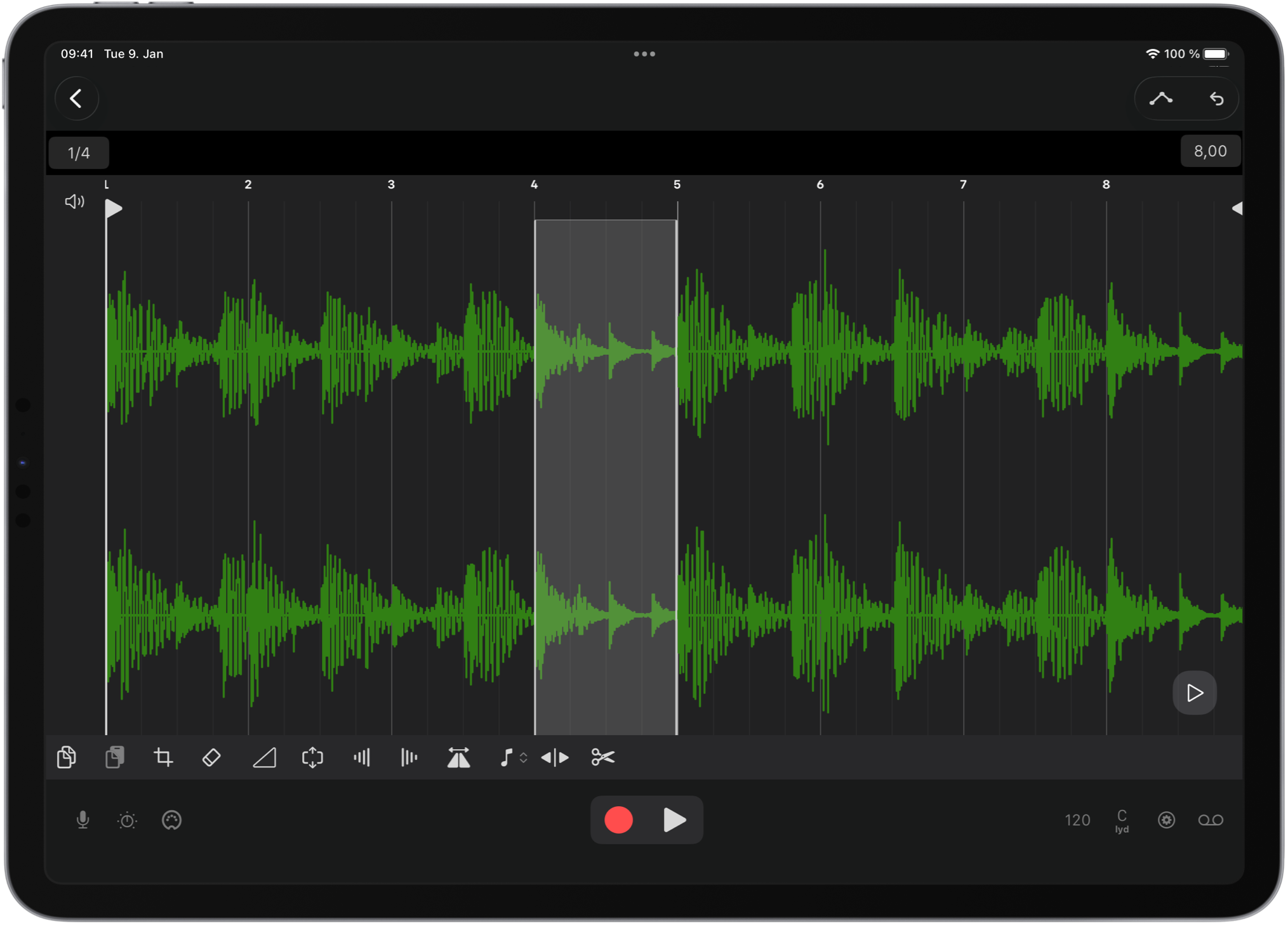1288x930 pixels.
Task: Open the automation curve tool at top right
Action: coord(1160,98)
